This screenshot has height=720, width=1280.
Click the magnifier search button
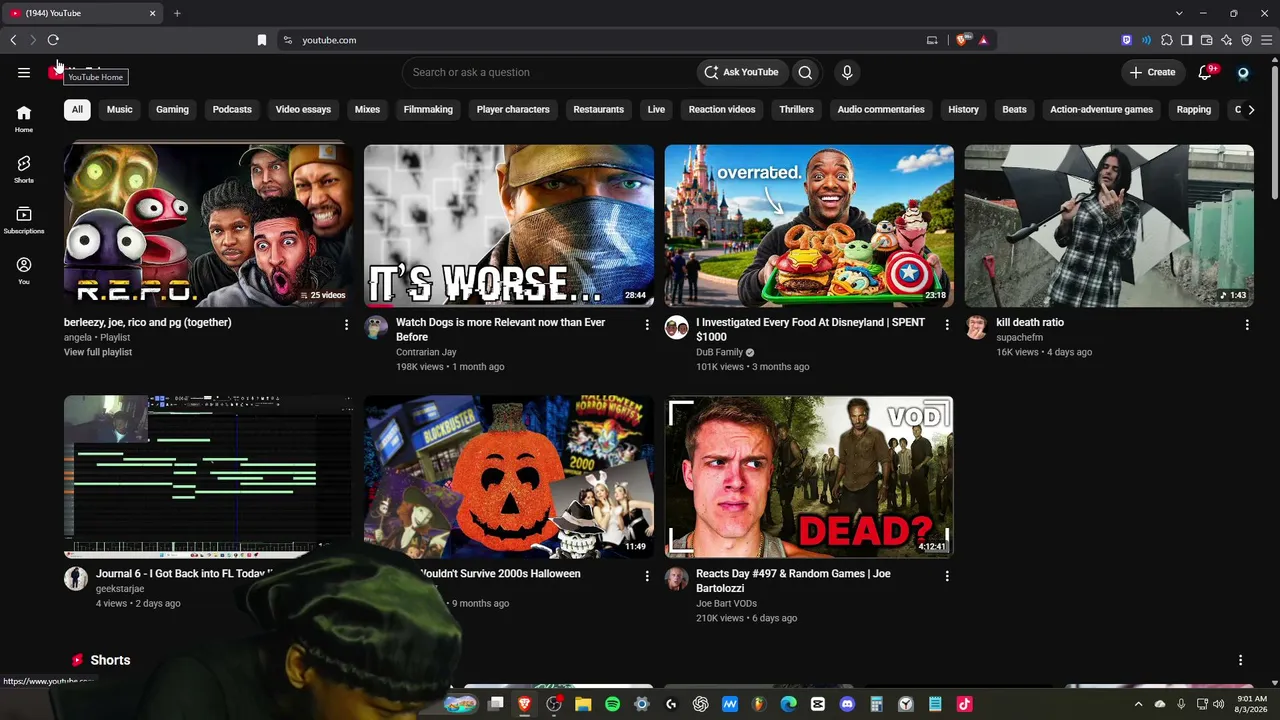coord(805,72)
